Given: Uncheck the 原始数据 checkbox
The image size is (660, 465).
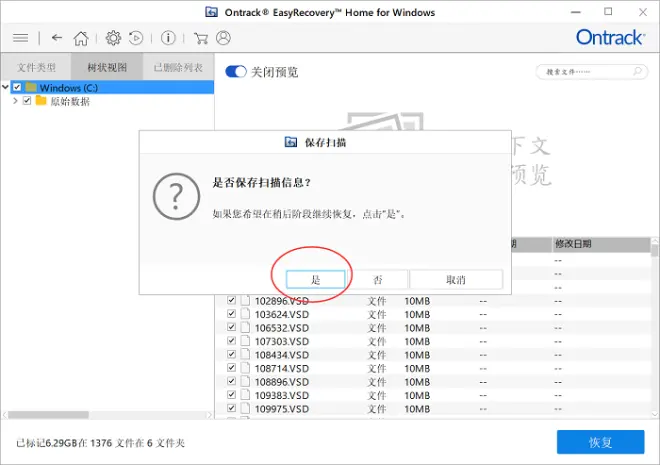Looking at the screenshot, I should pyautogui.click(x=27, y=101).
